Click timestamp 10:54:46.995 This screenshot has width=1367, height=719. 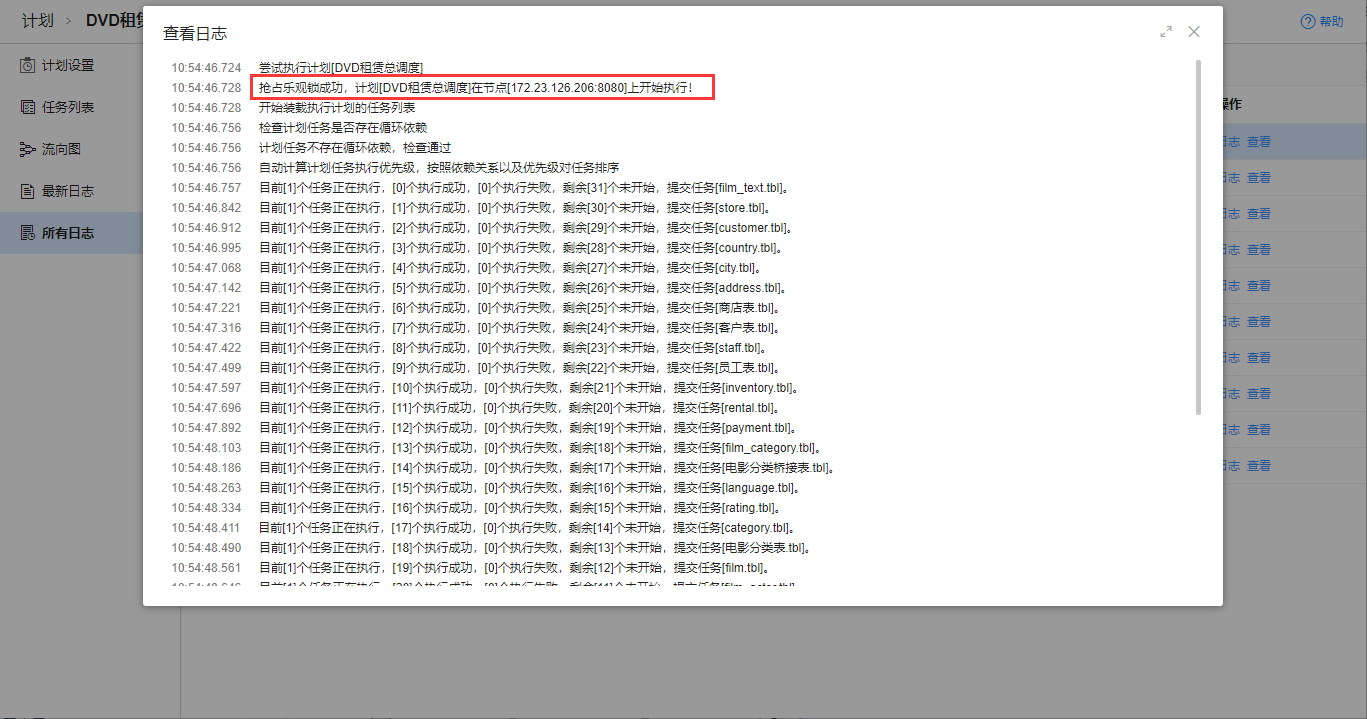(x=206, y=248)
